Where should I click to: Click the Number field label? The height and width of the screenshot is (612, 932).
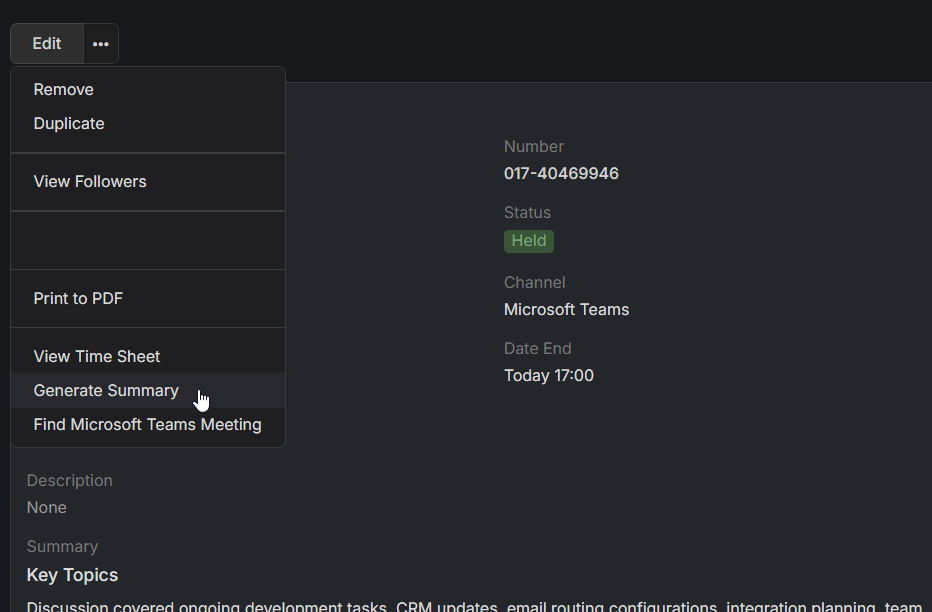[x=534, y=147]
